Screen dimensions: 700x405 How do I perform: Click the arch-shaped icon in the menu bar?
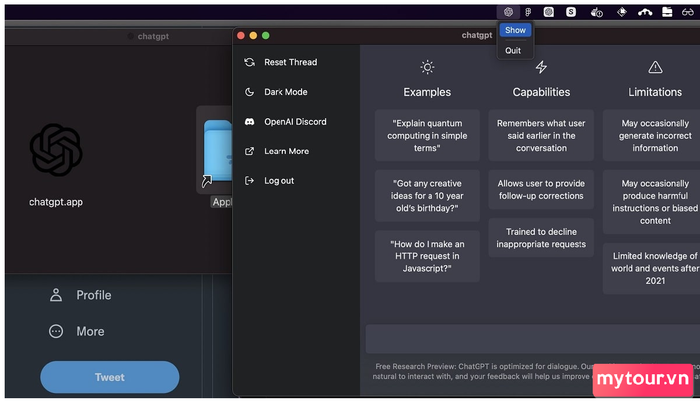[x=645, y=13]
